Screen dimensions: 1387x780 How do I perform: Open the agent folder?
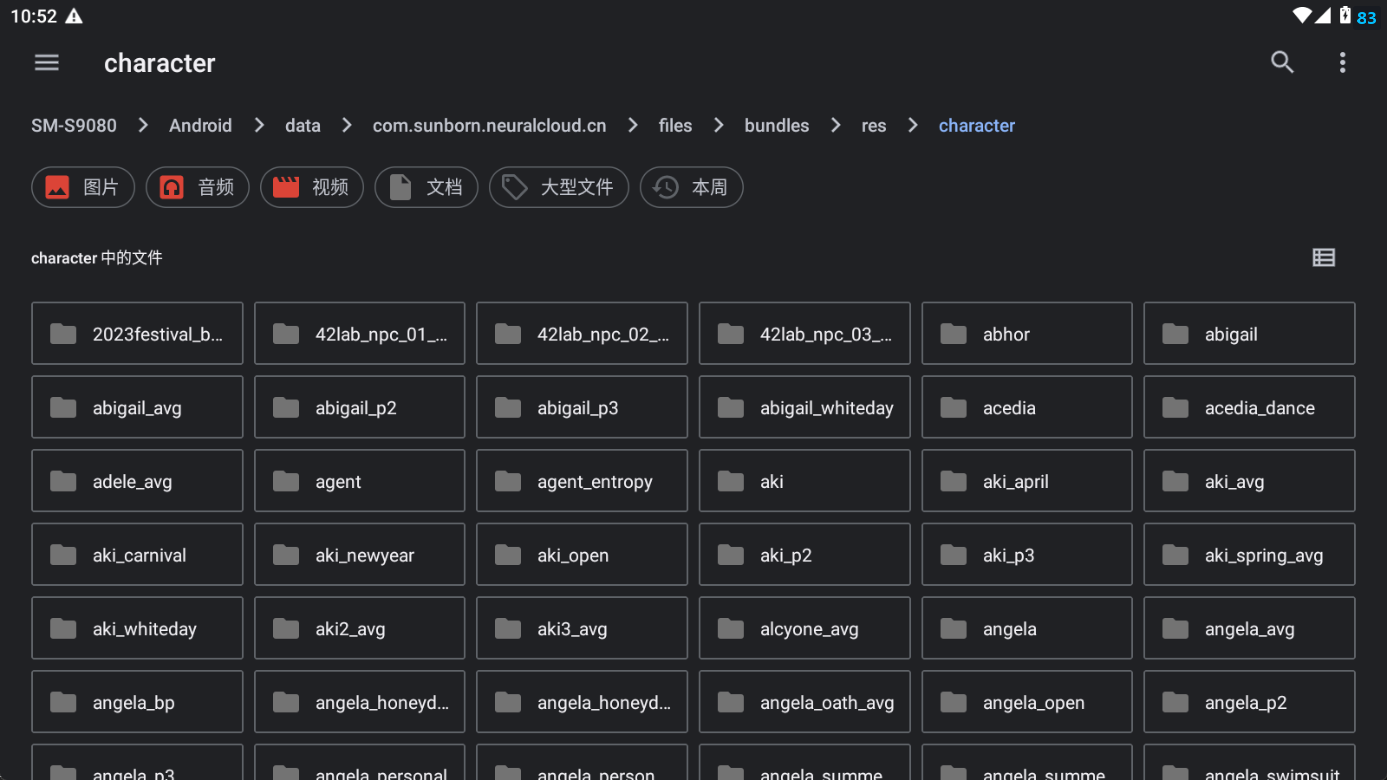click(360, 481)
